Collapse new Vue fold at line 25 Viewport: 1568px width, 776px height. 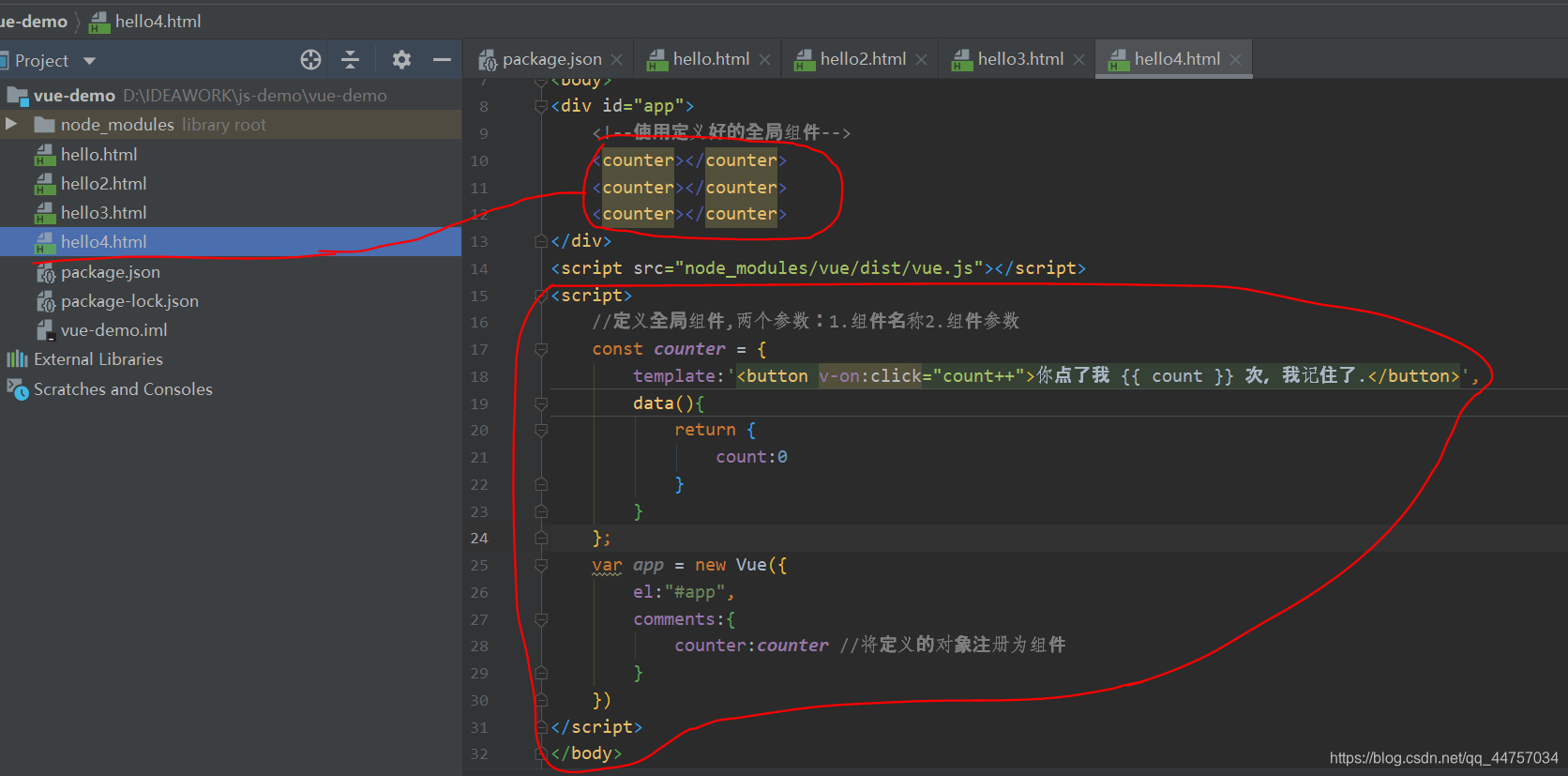[541, 565]
